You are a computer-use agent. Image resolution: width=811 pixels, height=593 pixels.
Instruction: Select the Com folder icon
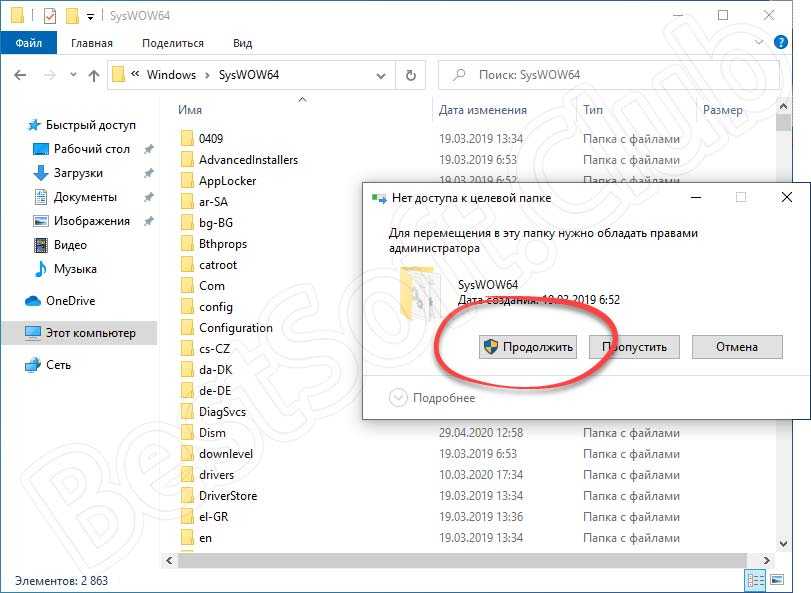(x=187, y=286)
